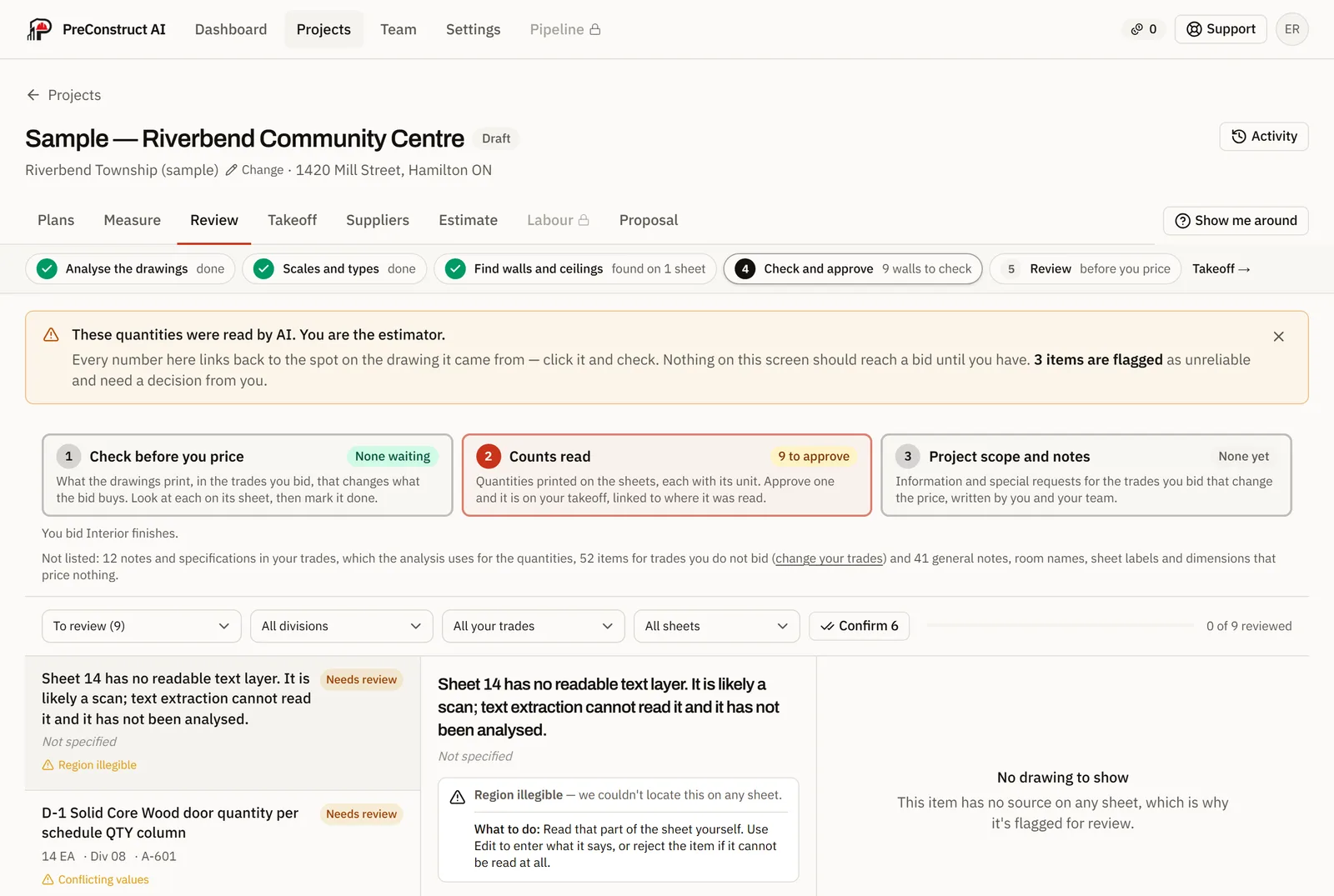Screen dimensions: 1334x896
Task: Click the PreConstruct AI logo icon
Action: [39, 29]
